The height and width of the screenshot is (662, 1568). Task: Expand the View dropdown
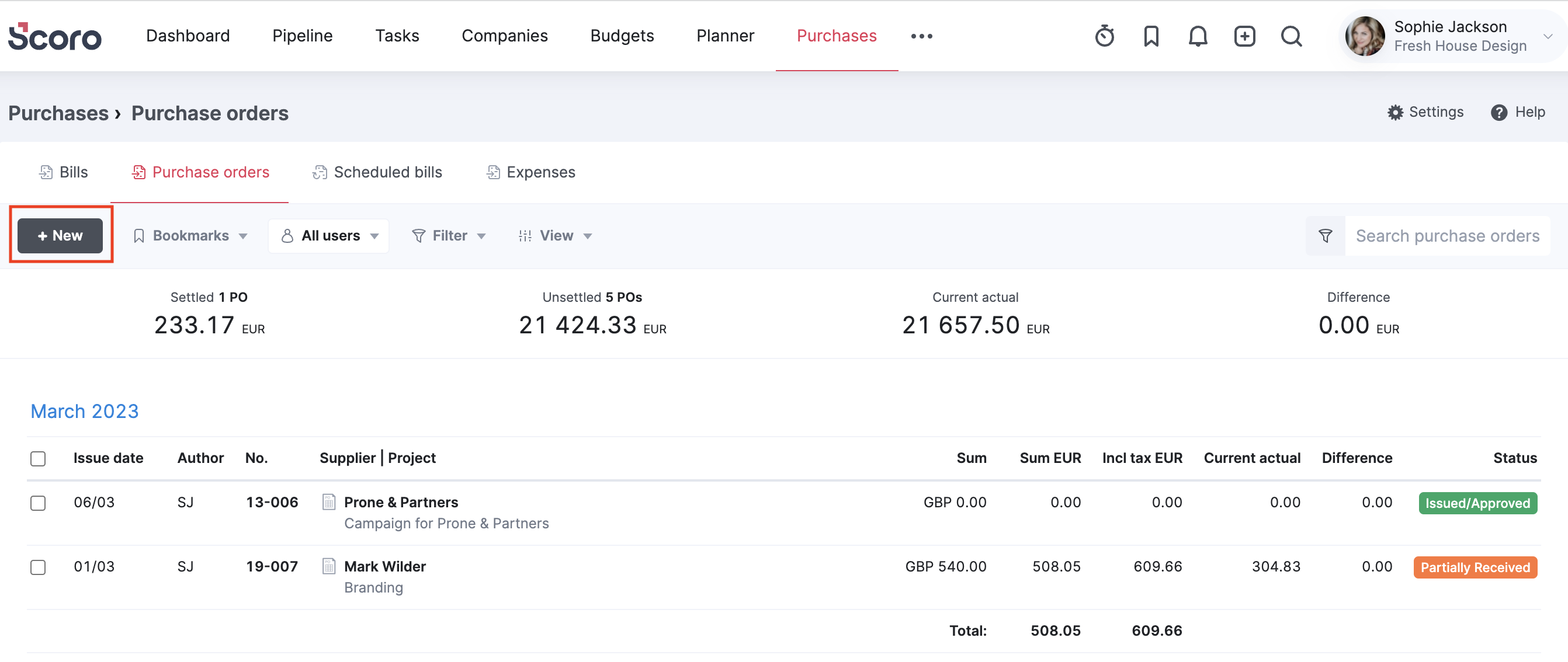point(554,236)
